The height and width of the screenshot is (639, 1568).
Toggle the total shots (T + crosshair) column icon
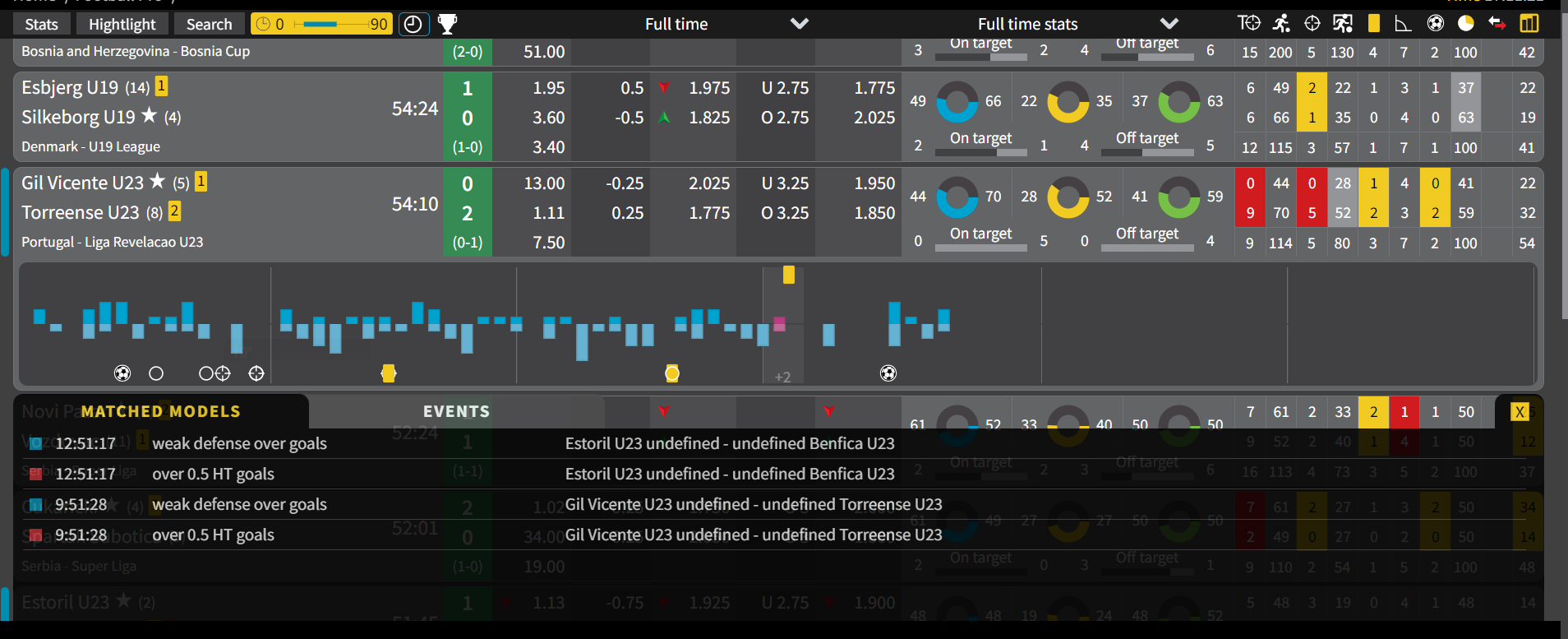point(1249,23)
